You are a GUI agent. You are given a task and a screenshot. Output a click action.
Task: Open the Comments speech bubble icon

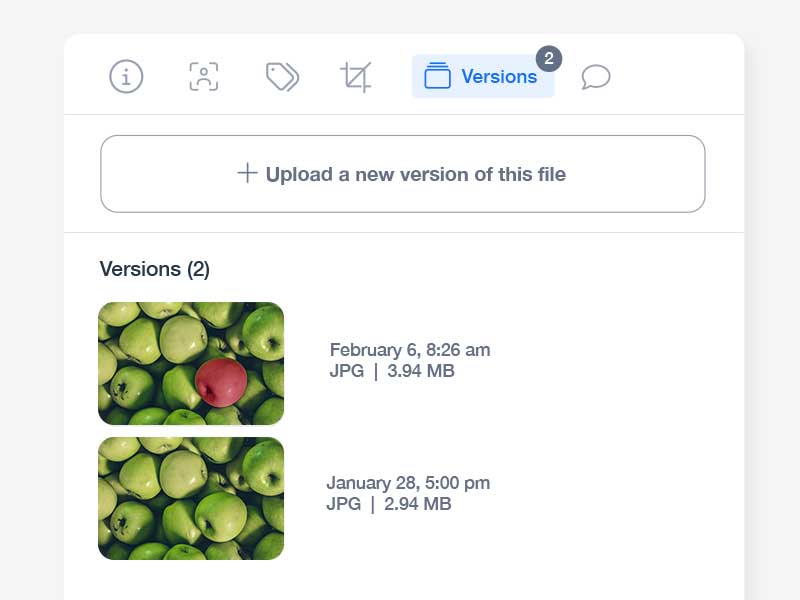596,77
